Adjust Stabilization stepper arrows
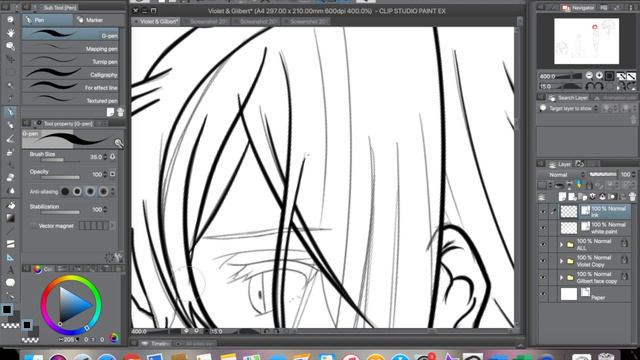 pyautogui.click(x=105, y=209)
